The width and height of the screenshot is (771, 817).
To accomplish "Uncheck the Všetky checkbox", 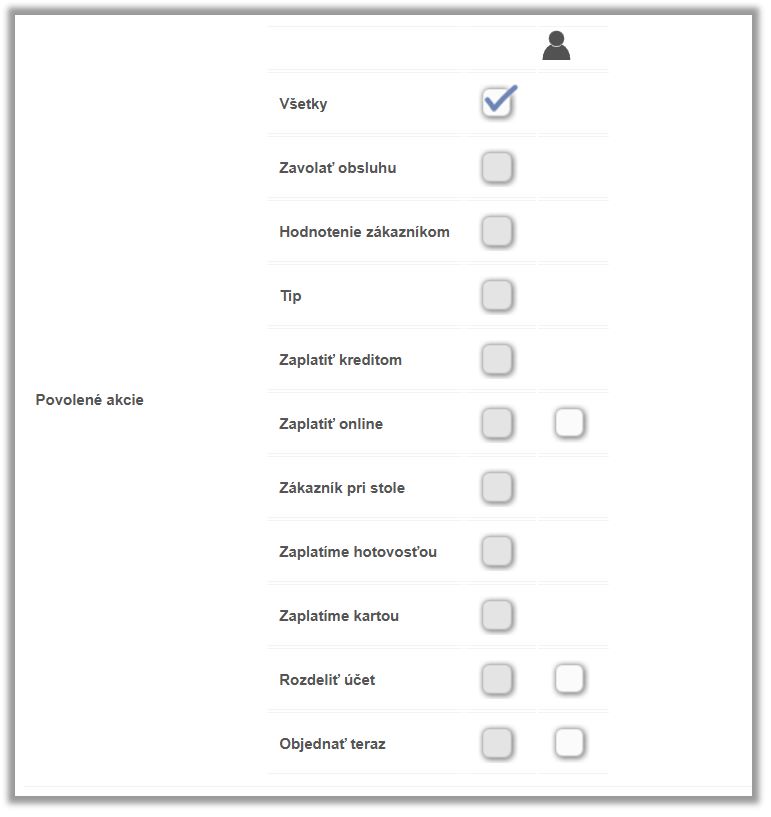I will coord(497,103).
